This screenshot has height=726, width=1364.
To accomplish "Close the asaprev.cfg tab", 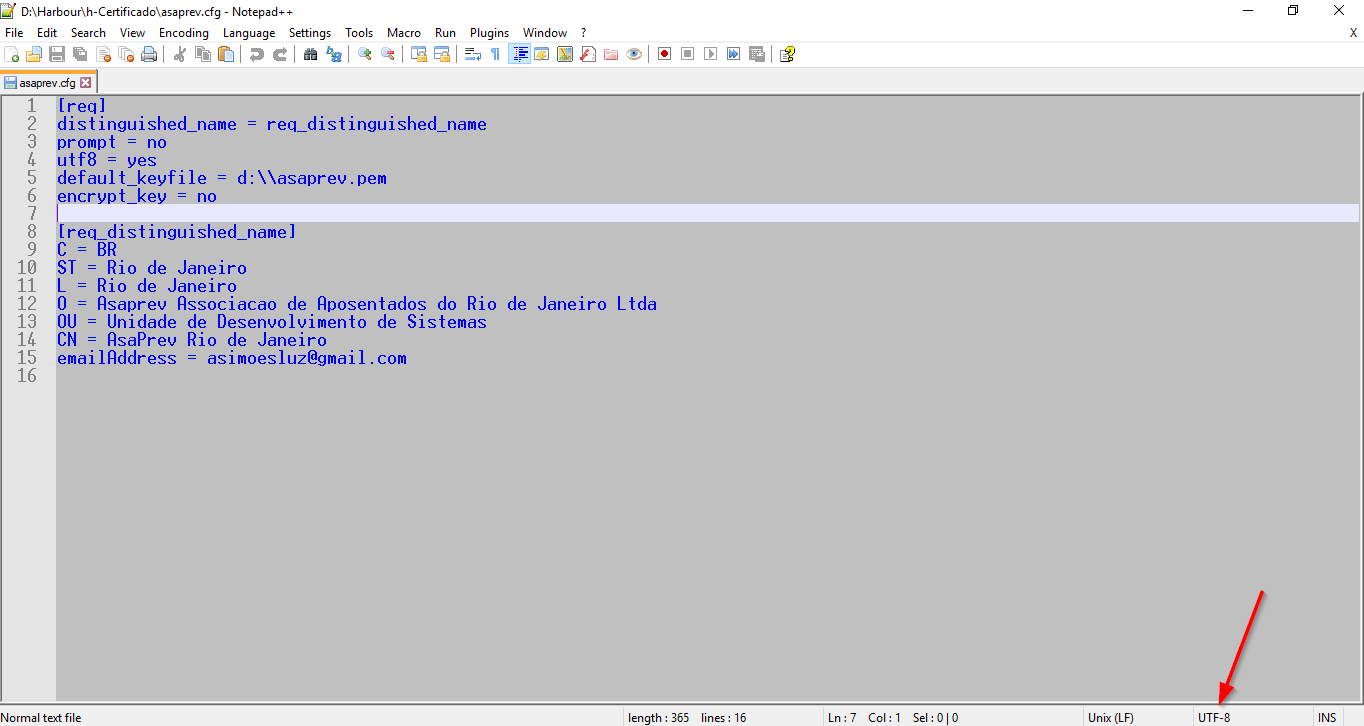I will (x=86, y=83).
